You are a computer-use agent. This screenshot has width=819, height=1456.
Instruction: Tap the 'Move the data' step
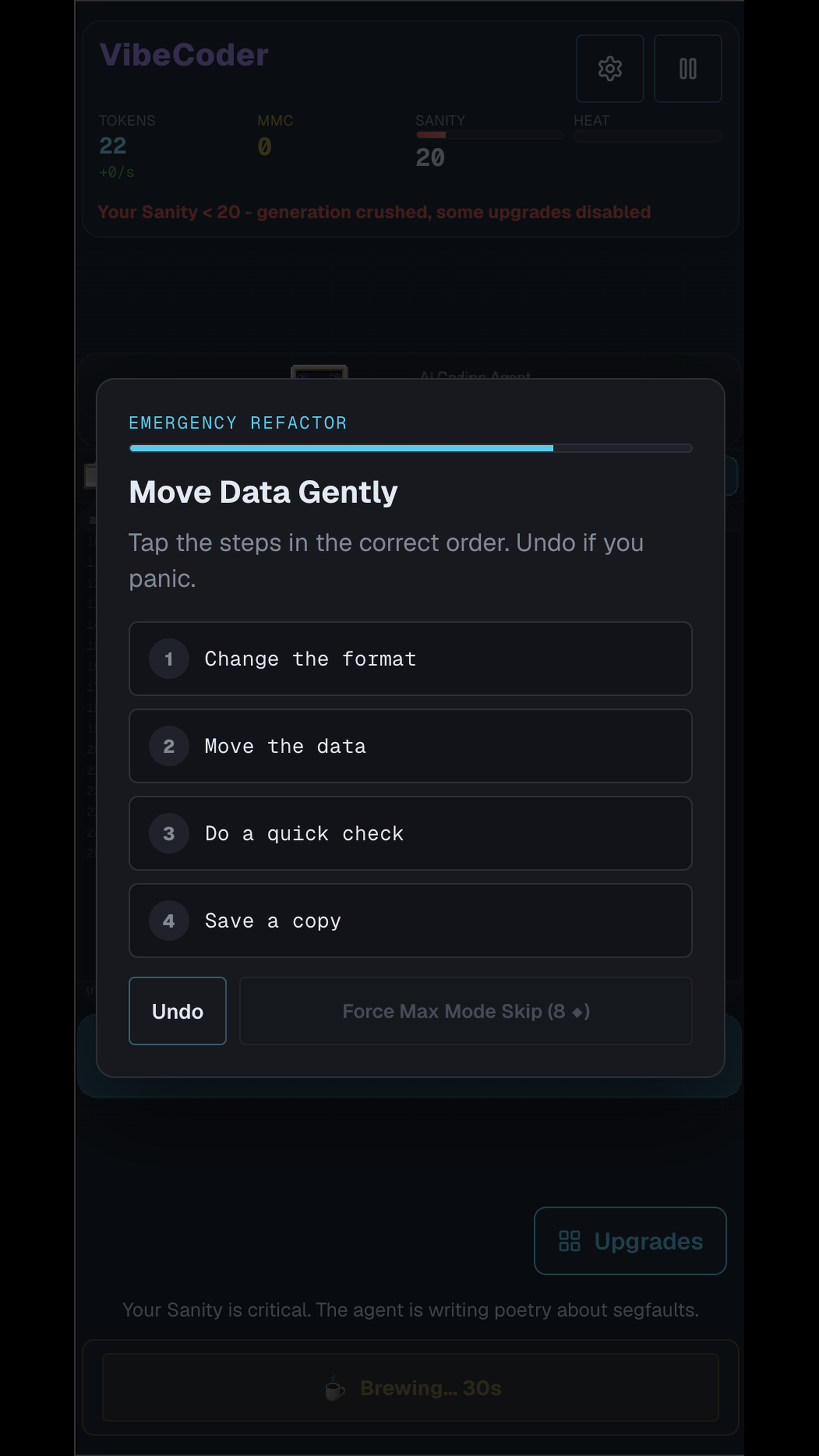(x=410, y=746)
